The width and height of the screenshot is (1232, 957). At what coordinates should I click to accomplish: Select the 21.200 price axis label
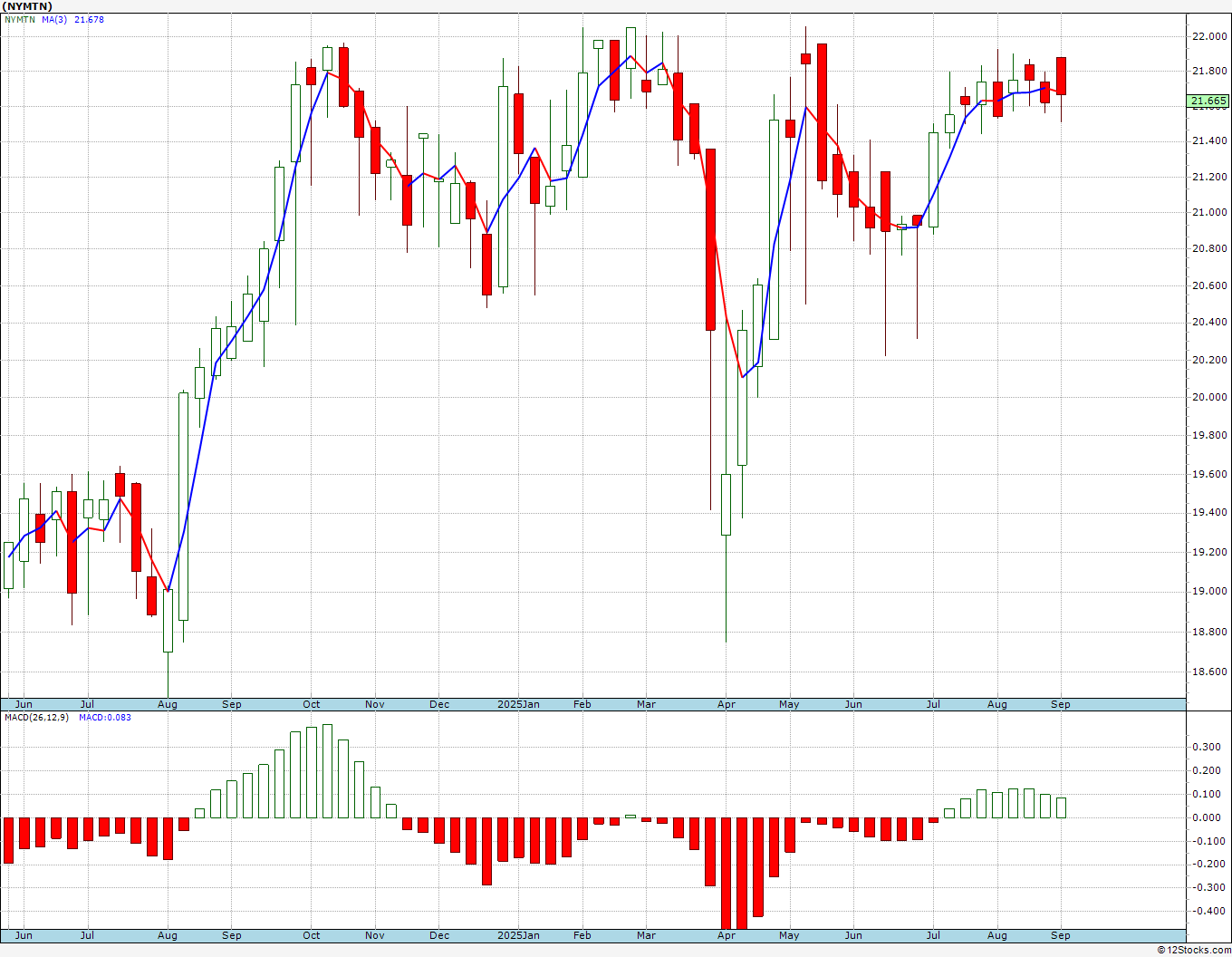pyautogui.click(x=1209, y=176)
